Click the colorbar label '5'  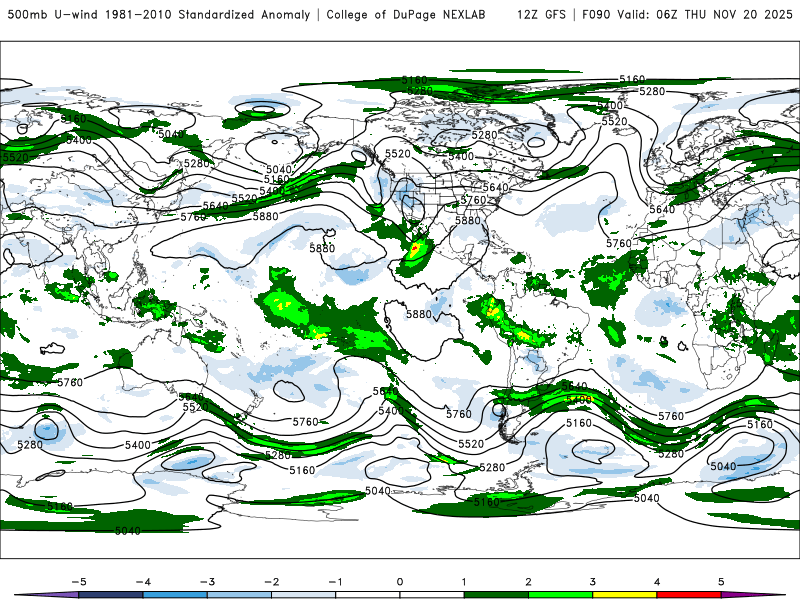(x=721, y=582)
